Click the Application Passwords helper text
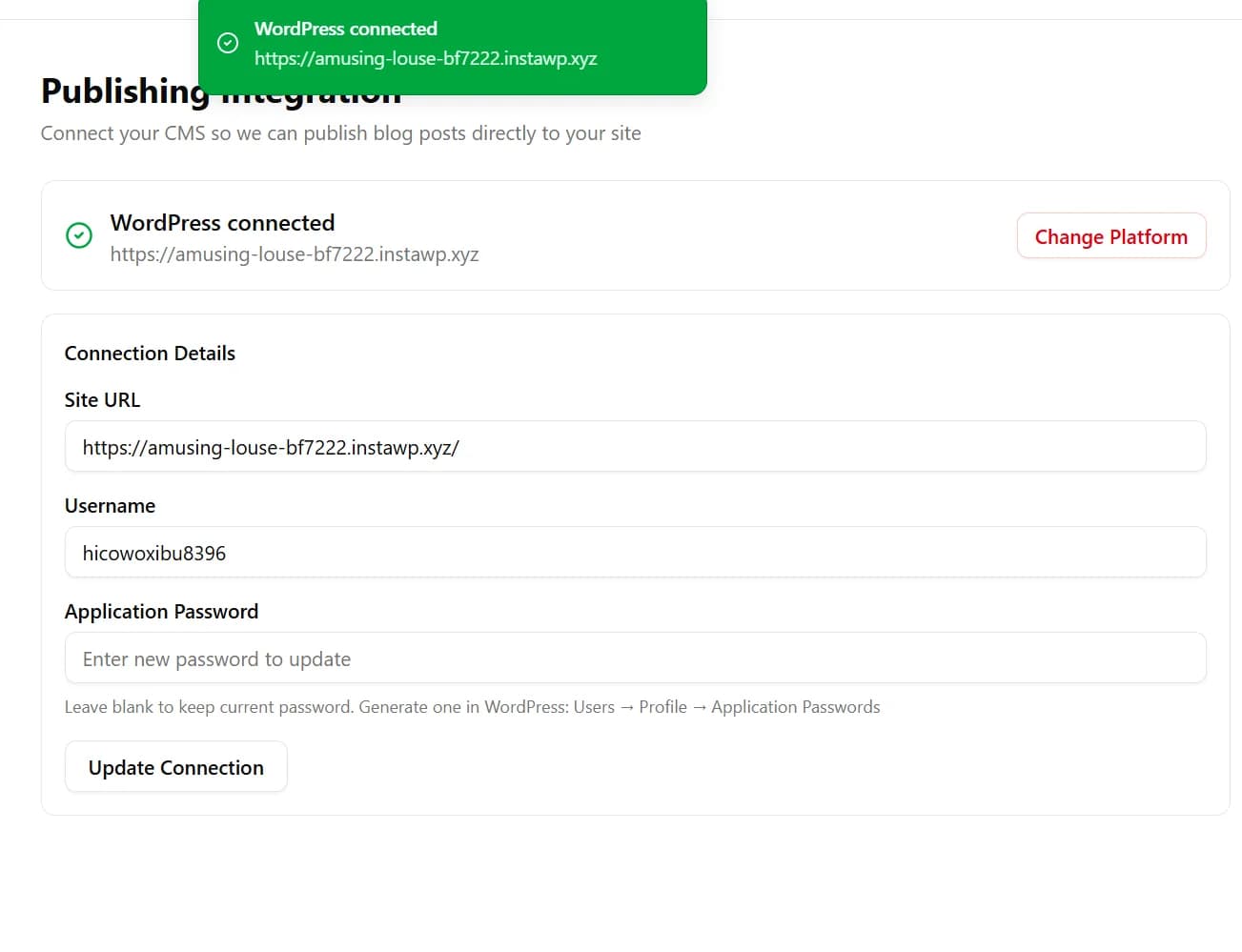The image size is (1242, 952). (472, 706)
